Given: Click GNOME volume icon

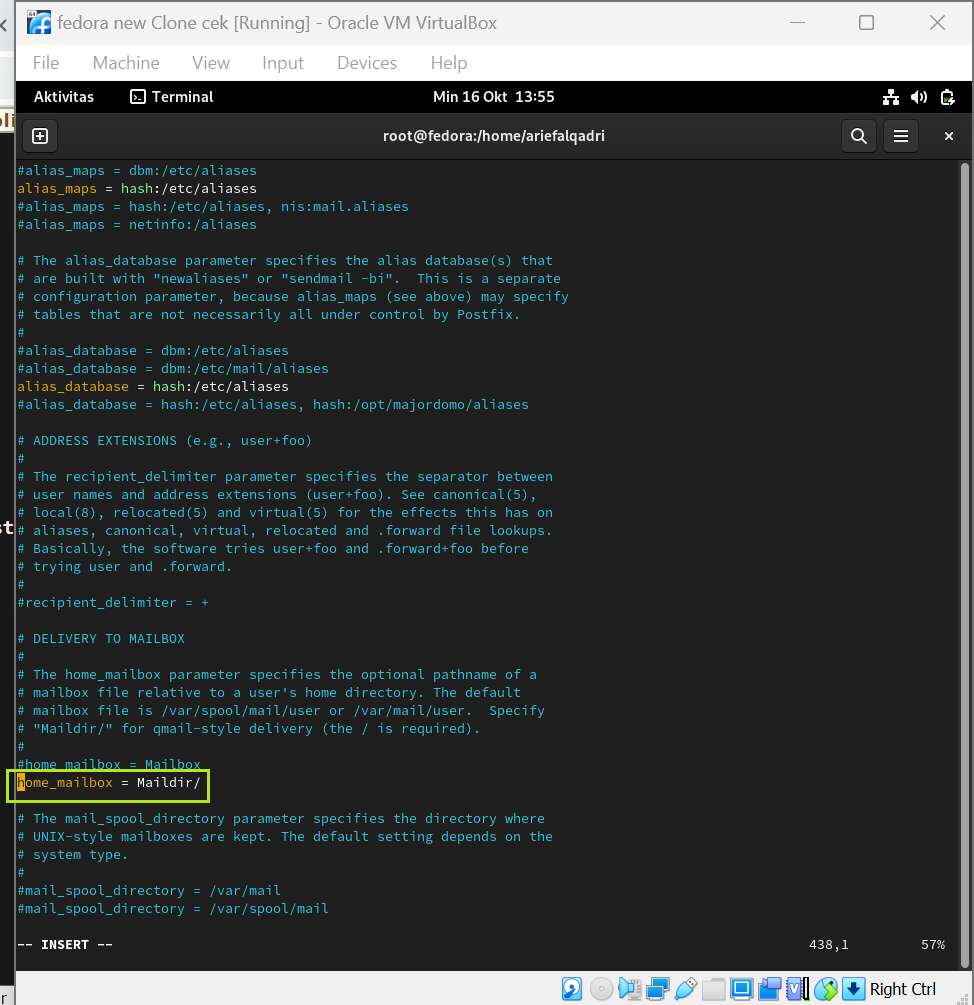Looking at the screenshot, I should (x=919, y=97).
